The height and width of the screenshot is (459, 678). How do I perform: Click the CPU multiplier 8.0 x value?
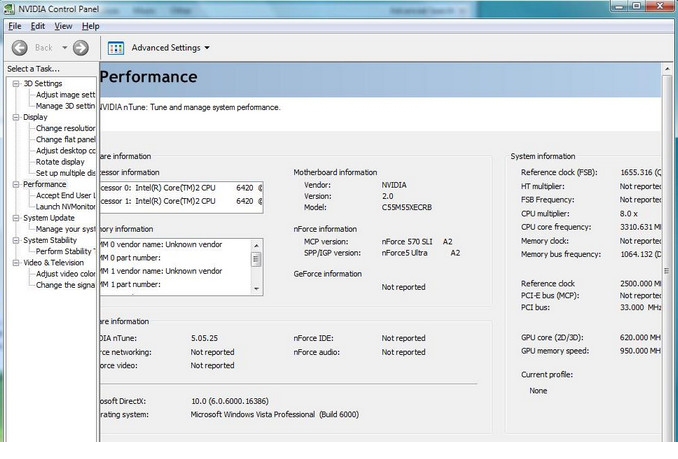(x=629, y=214)
